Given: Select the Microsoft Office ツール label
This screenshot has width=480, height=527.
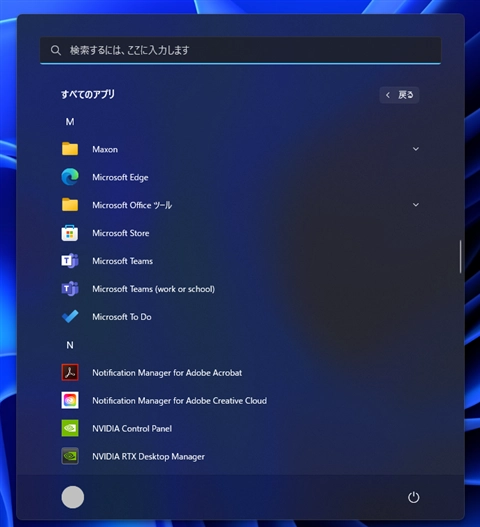Looking at the screenshot, I should coord(132,205).
